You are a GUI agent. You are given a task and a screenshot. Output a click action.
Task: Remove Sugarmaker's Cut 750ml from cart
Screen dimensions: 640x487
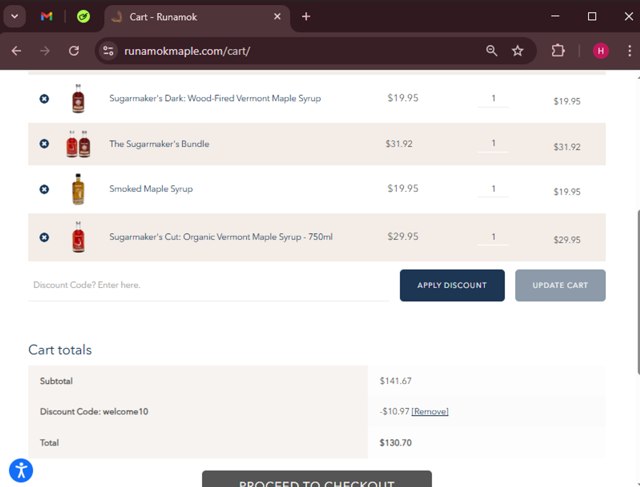[x=44, y=237]
